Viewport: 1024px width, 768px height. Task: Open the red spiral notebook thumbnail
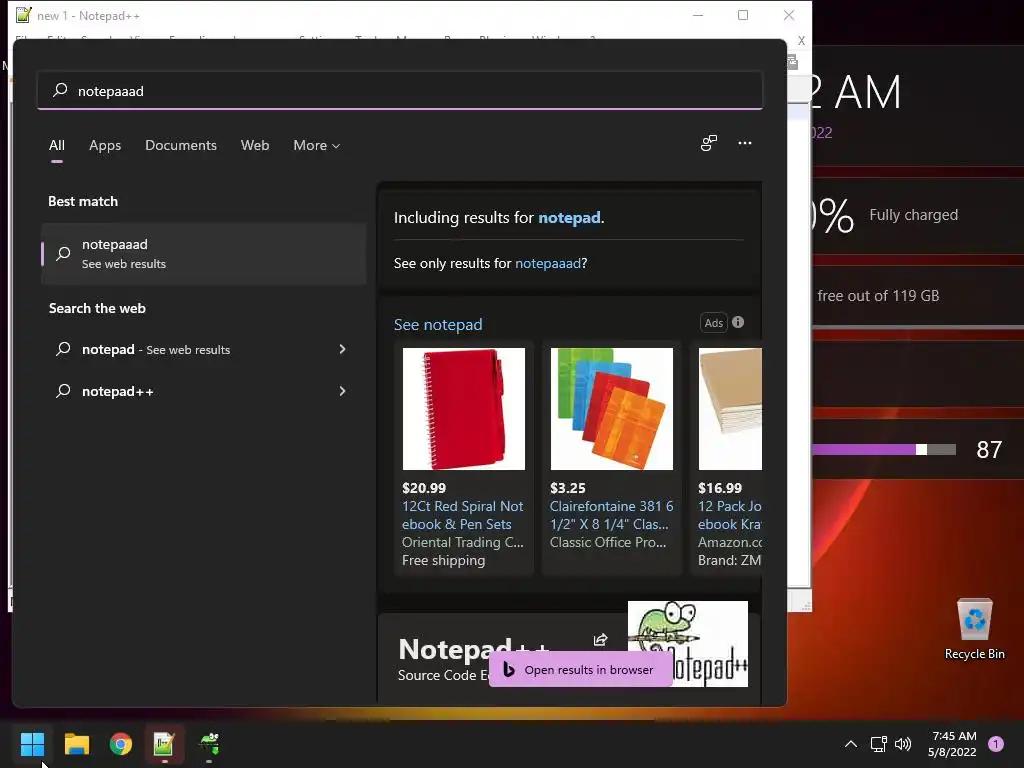coord(464,409)
